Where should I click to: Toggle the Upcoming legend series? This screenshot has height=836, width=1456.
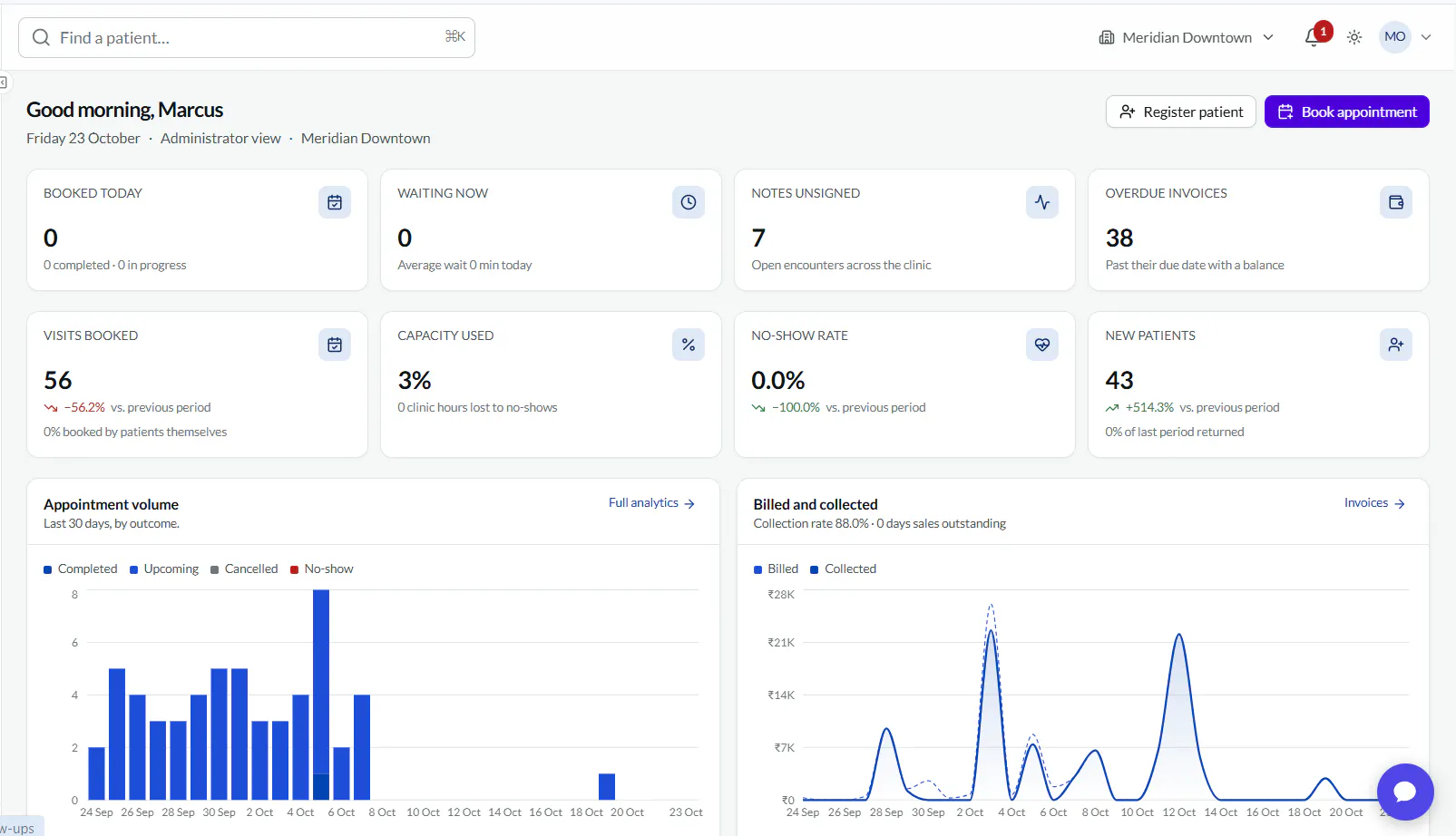point(164,569)
